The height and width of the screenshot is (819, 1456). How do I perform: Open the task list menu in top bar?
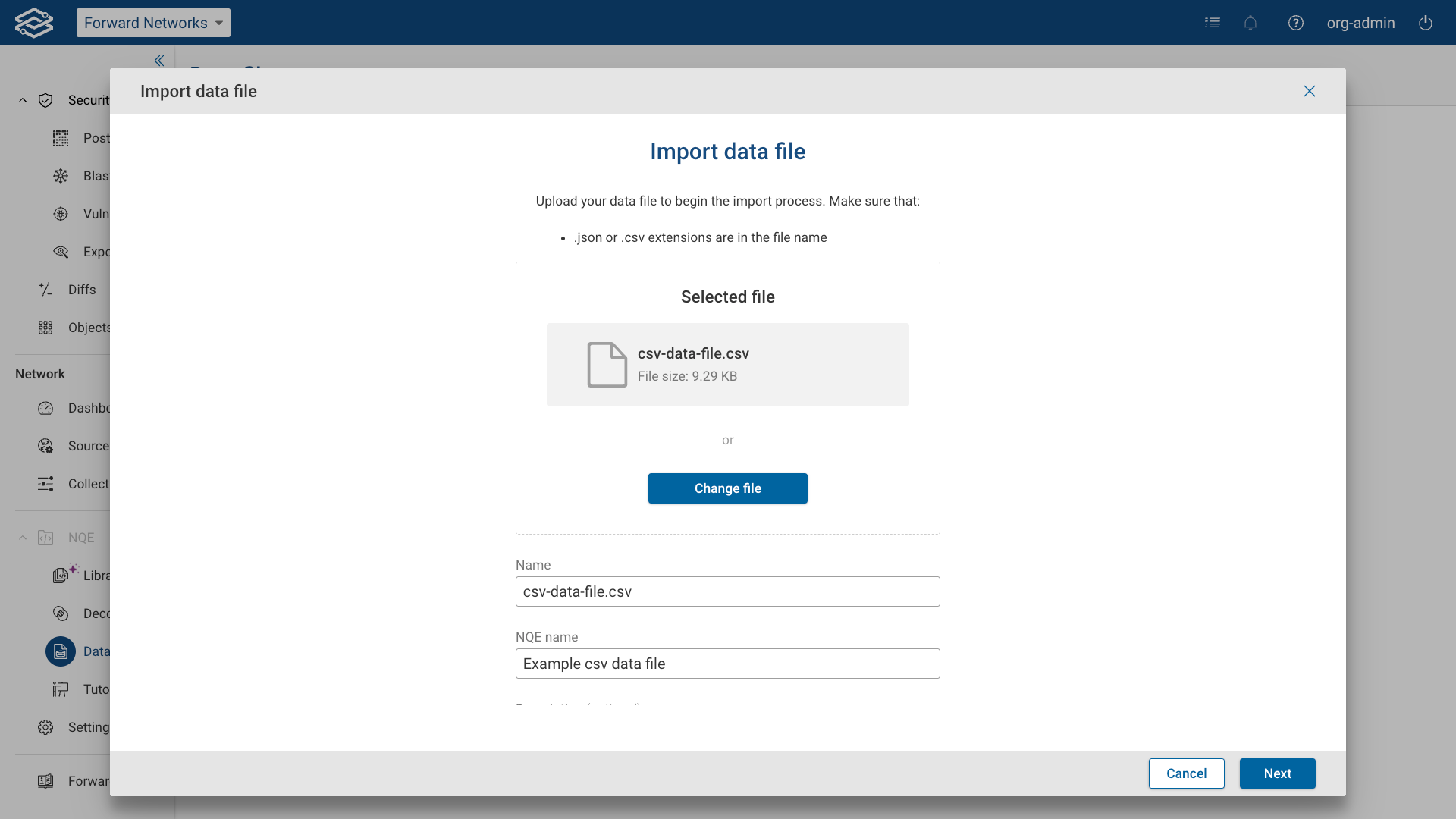tap(1213, 23)
